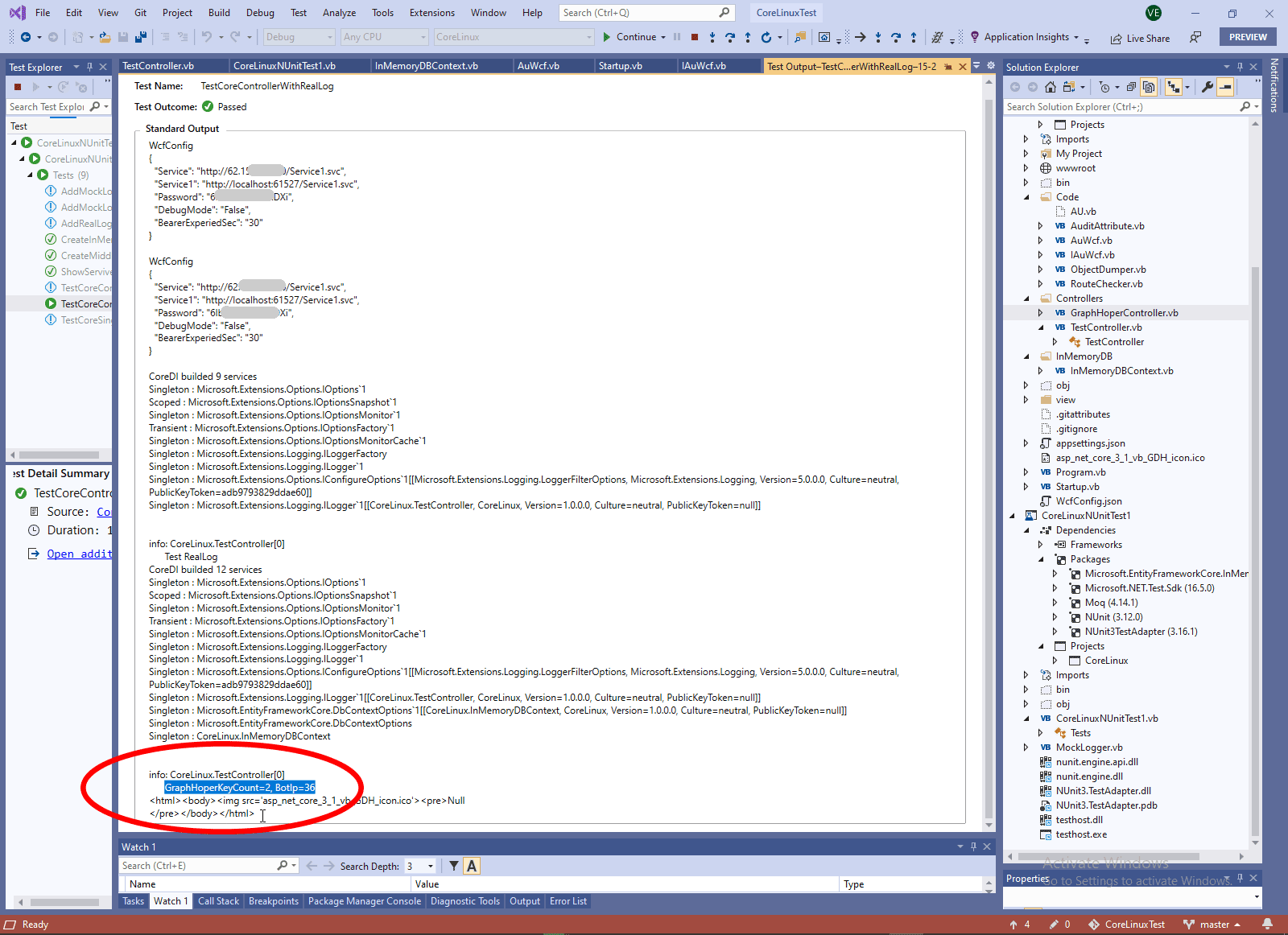Stop debugging with the red square button
The width and height of the screenshot is (1288, 935).
[x=695, y=37]
